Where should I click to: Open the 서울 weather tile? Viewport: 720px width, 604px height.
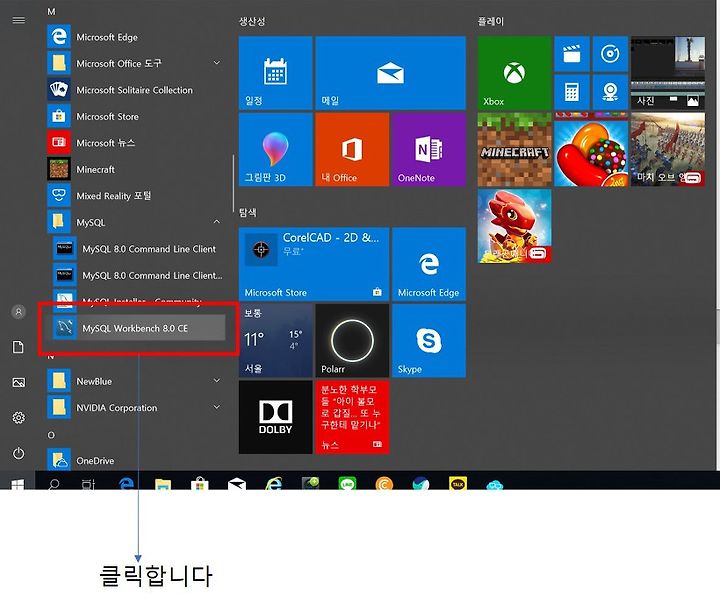click(x=276, y=340)
